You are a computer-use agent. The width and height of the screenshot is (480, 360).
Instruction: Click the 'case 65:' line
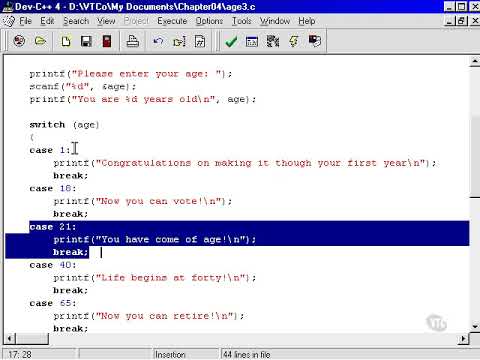pyautogui.click(x=53, y=303)
